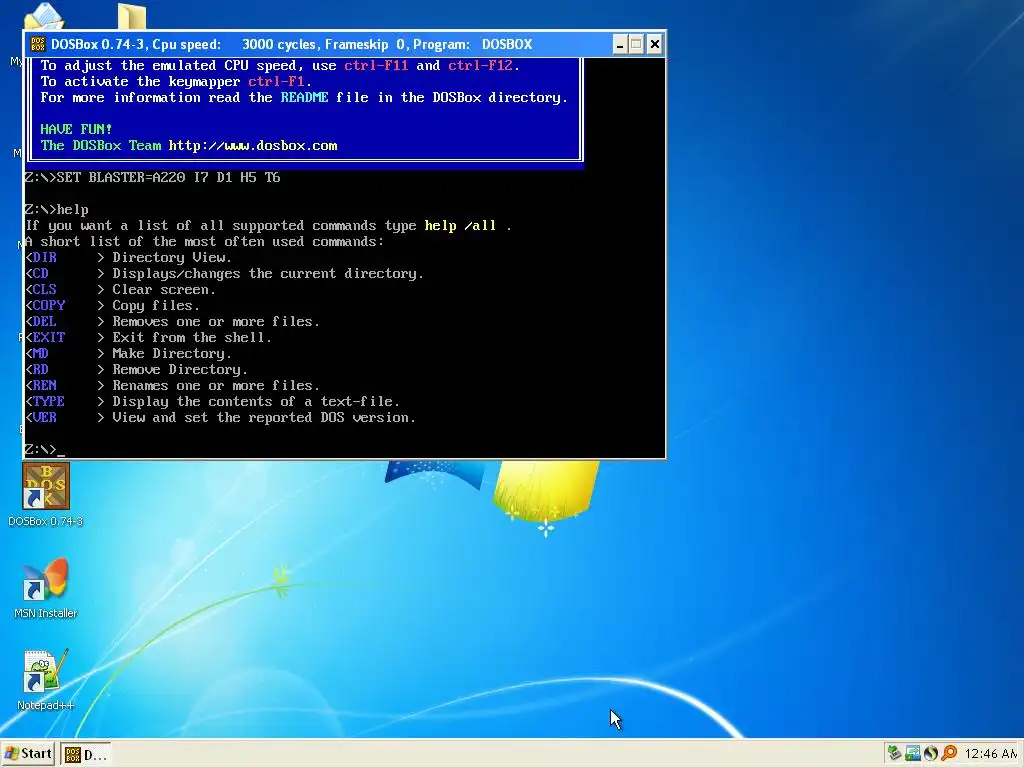
Task: Click the MD command in help list
Action: 40,353
